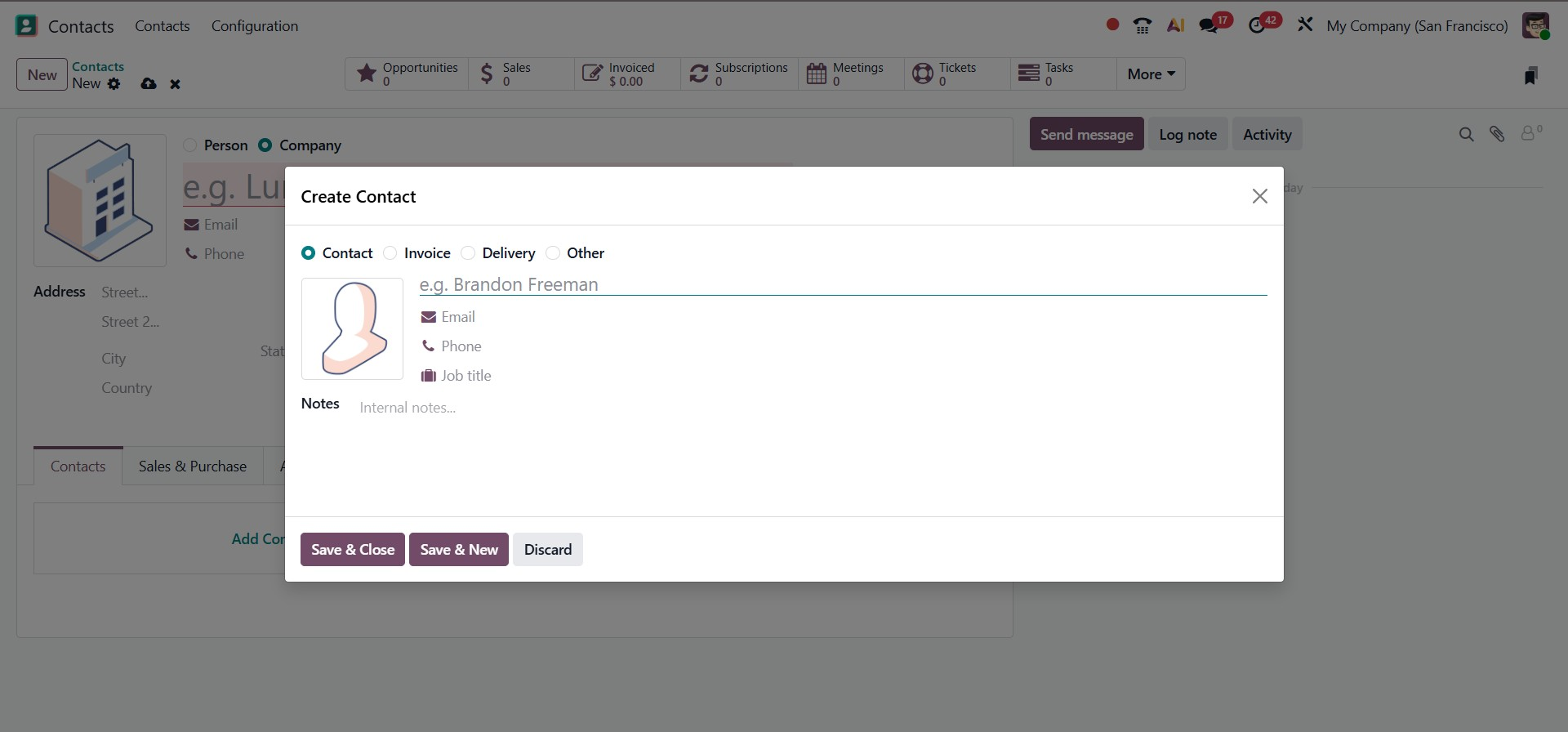1568x732 pixels.
Task: Focus the dialog Phone field
Action: click(854, 346)
